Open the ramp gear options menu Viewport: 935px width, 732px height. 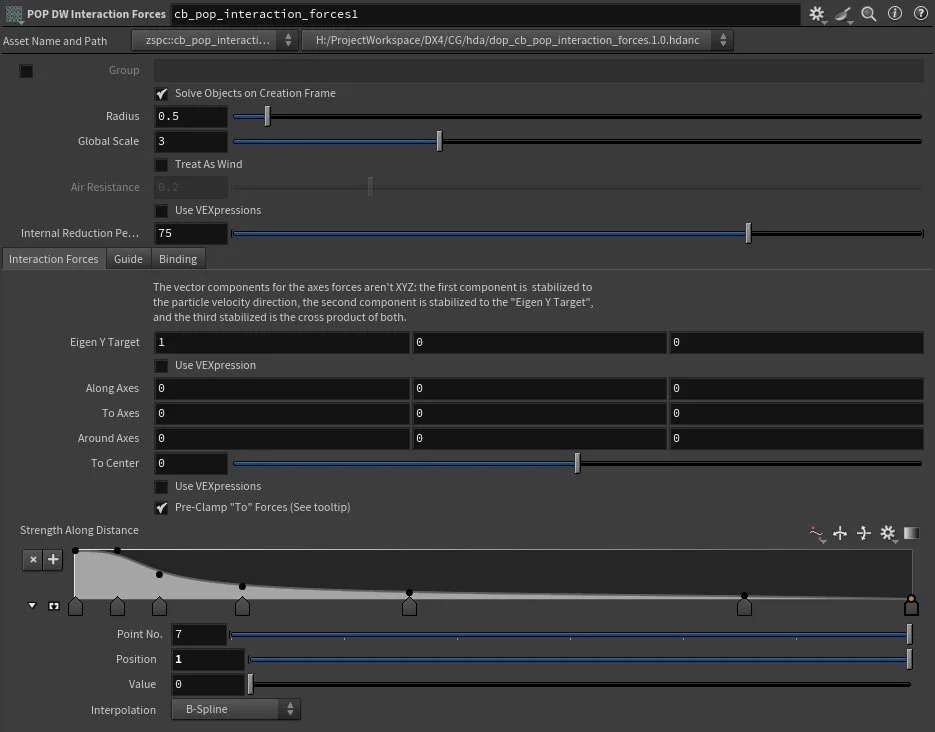pyautogui.click(x=888, y=533)
